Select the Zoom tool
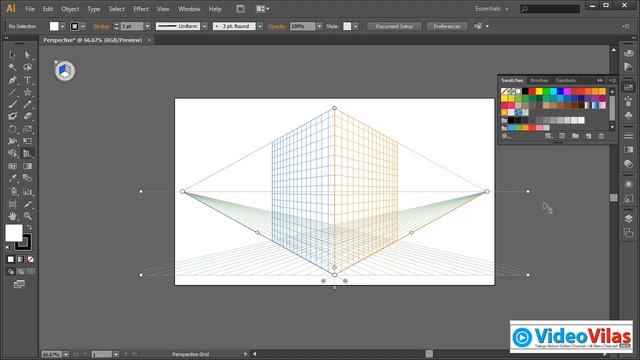Image resolution: width=640 pixels, height=360 pixels. (27, 216)
